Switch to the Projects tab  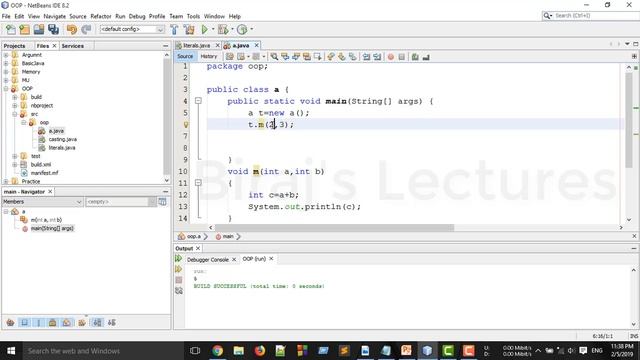pos(15,46)
